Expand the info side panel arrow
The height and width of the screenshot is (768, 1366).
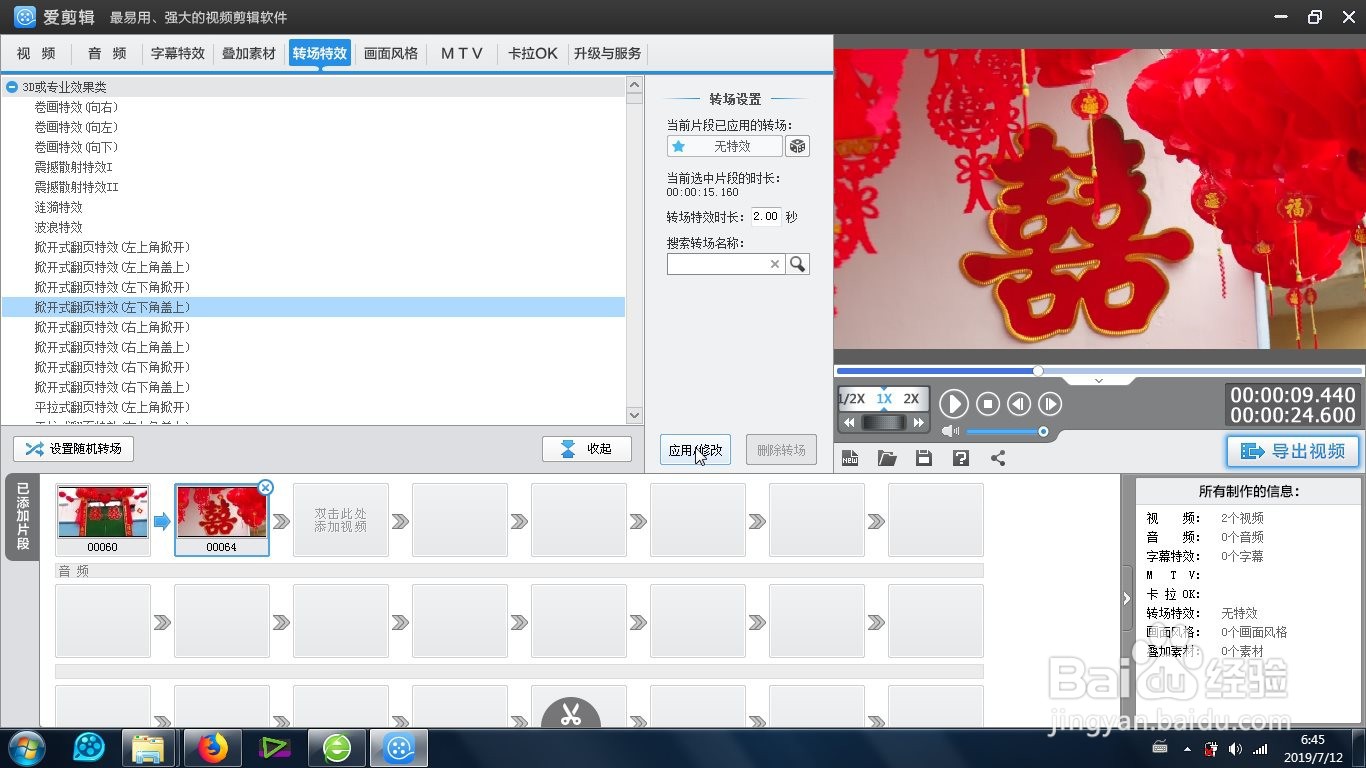point(1127,599)
